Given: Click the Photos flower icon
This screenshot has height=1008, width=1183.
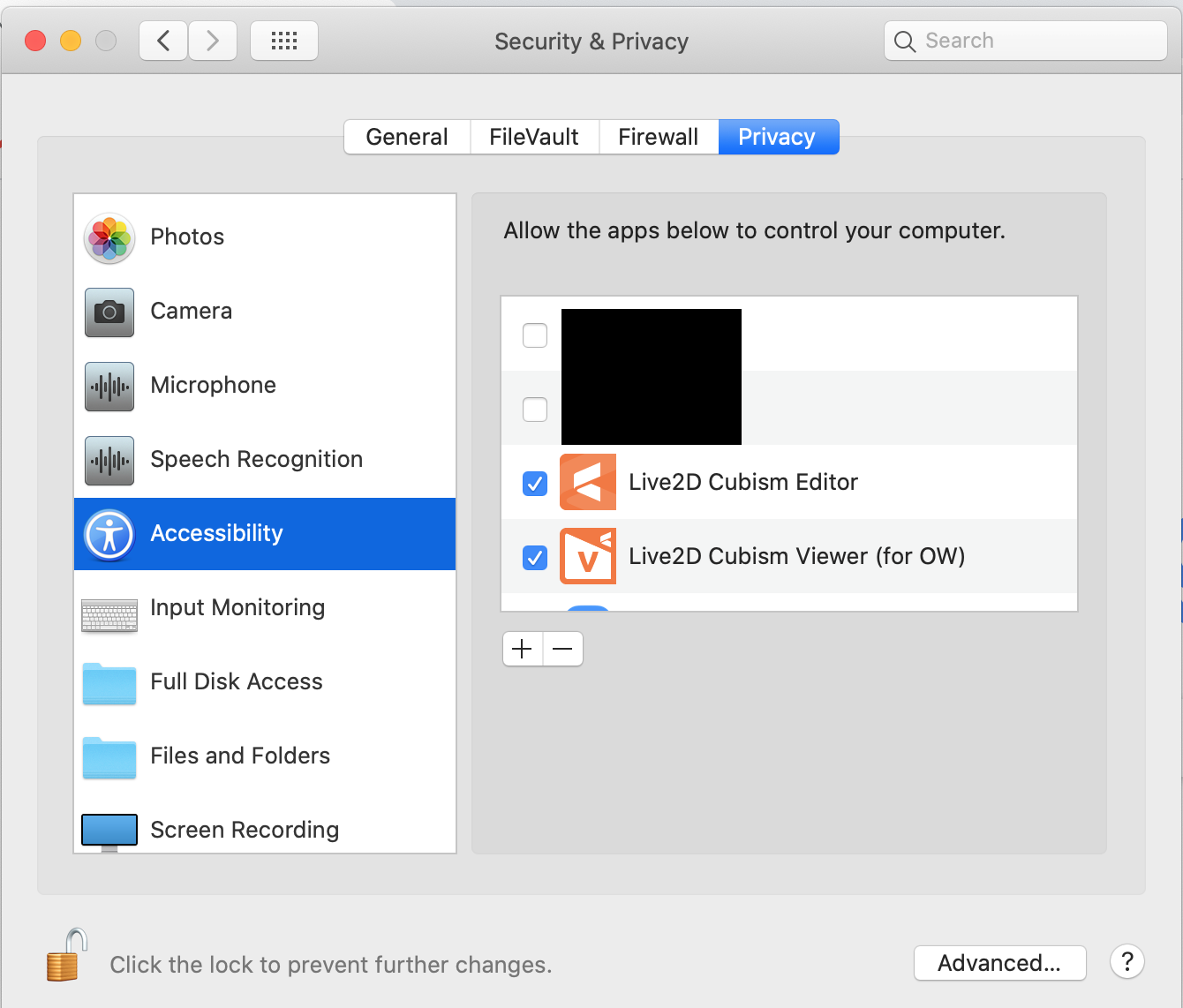Looking at the screenshot, I should [x=109, y=238].
